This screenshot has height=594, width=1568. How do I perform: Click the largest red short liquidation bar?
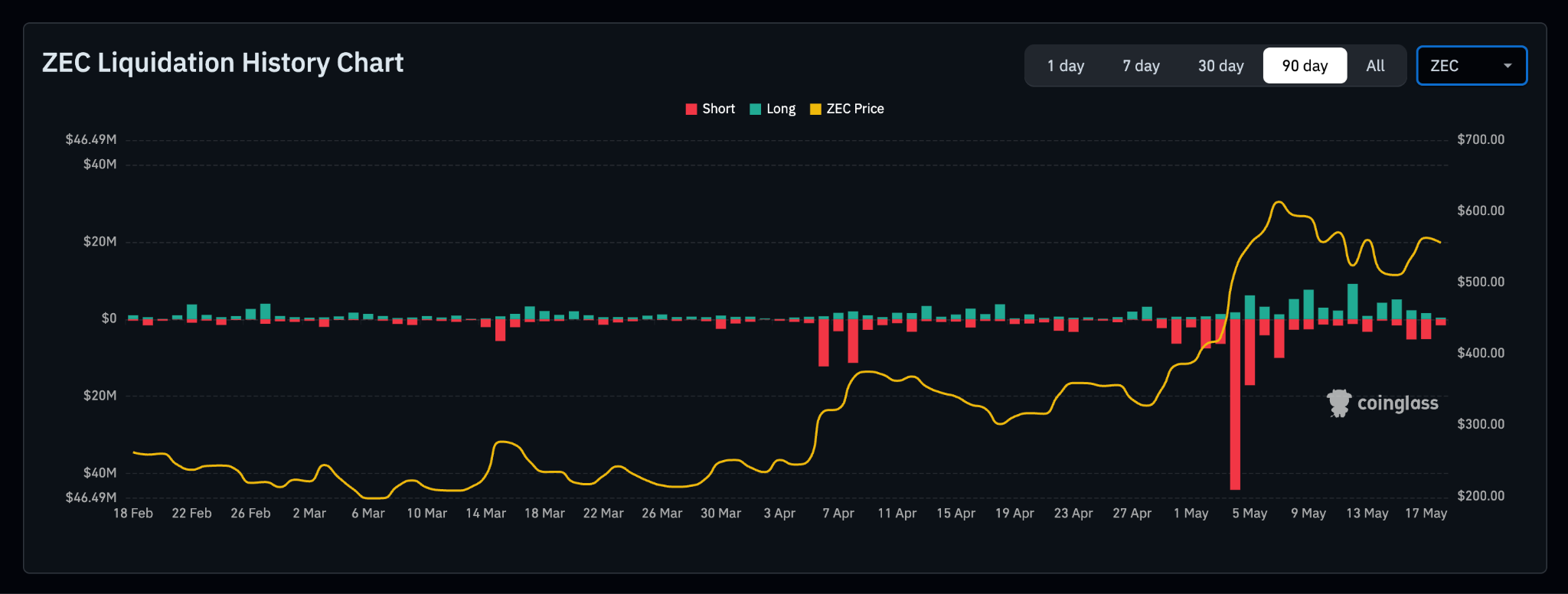point(1235,404)
